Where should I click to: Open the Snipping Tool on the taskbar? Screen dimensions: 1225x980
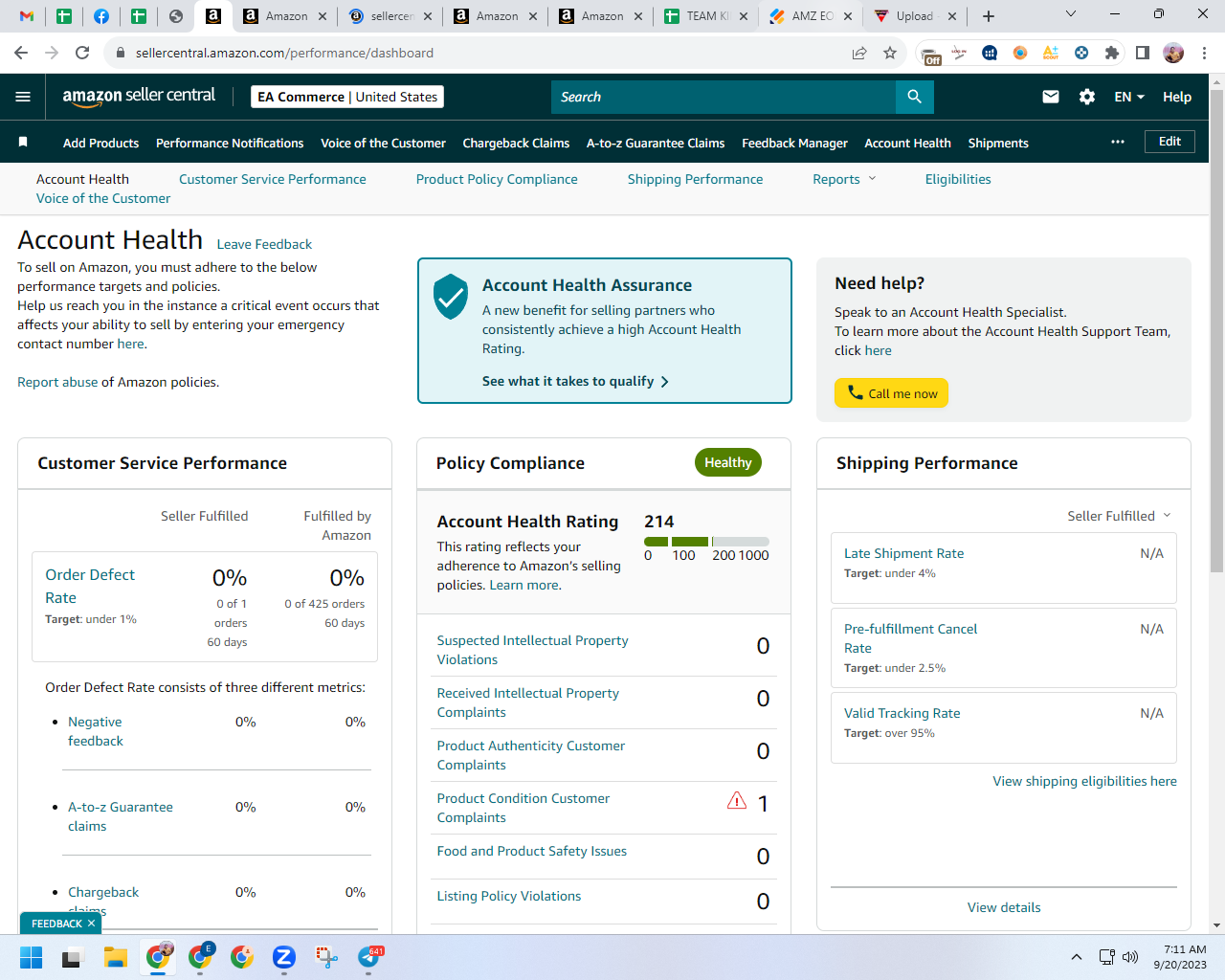coord(326,957)
